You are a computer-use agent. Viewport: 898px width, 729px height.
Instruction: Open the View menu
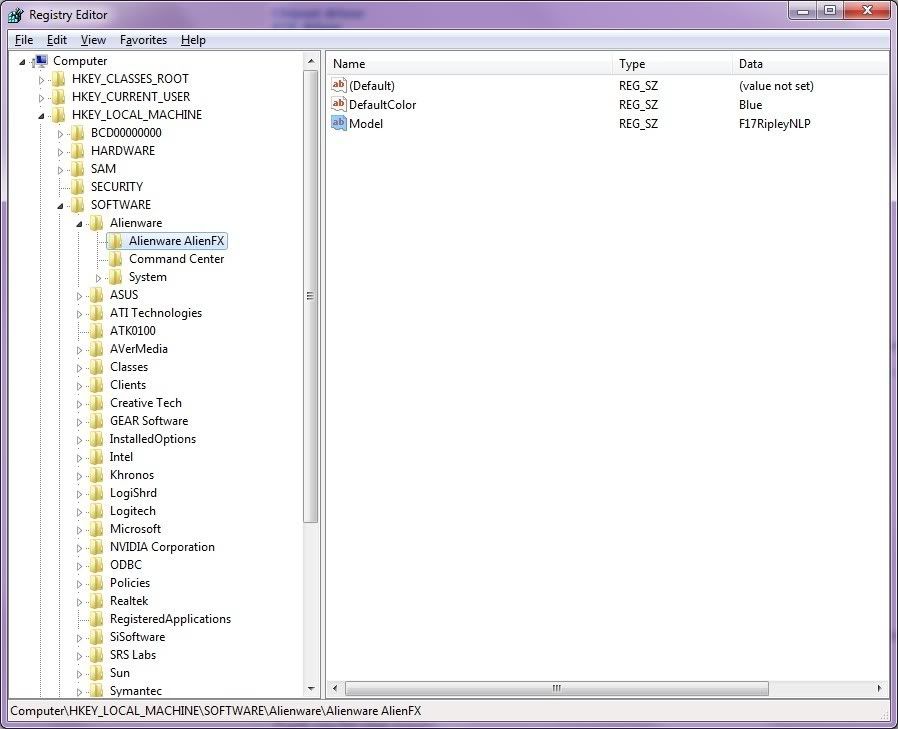[x=93, y=40]
